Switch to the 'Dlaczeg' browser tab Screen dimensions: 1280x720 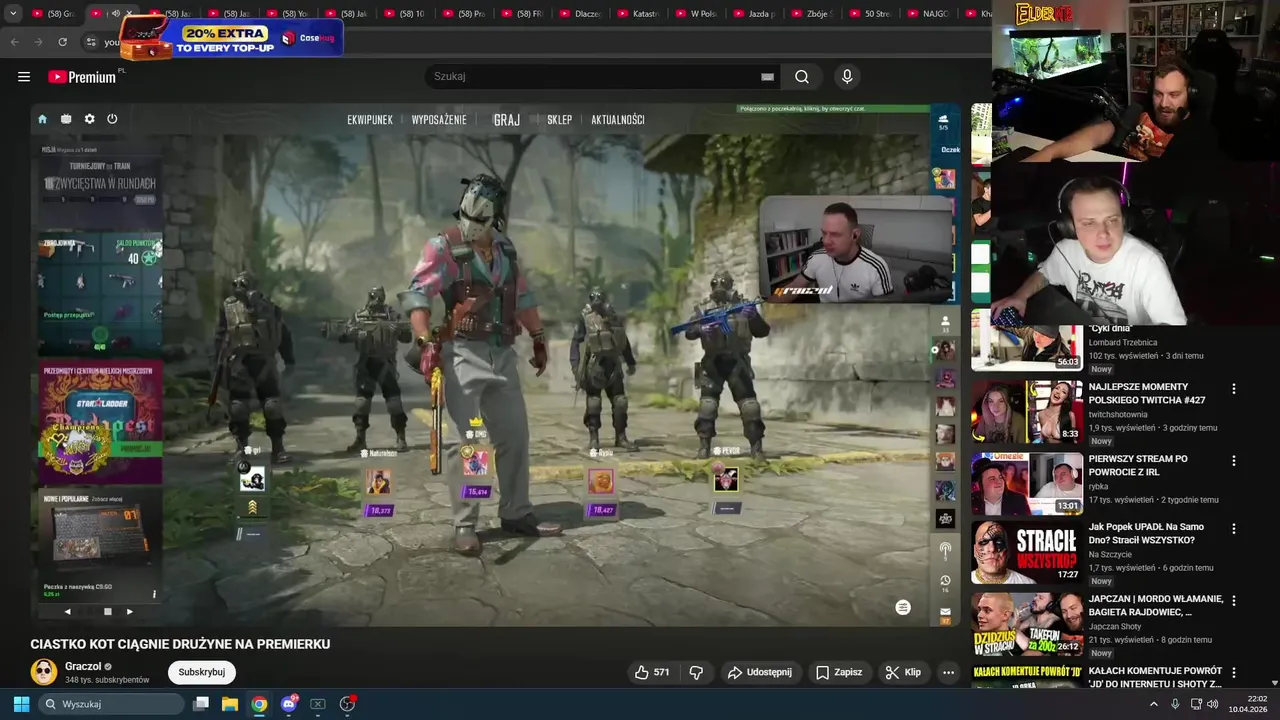click(580, 14)
